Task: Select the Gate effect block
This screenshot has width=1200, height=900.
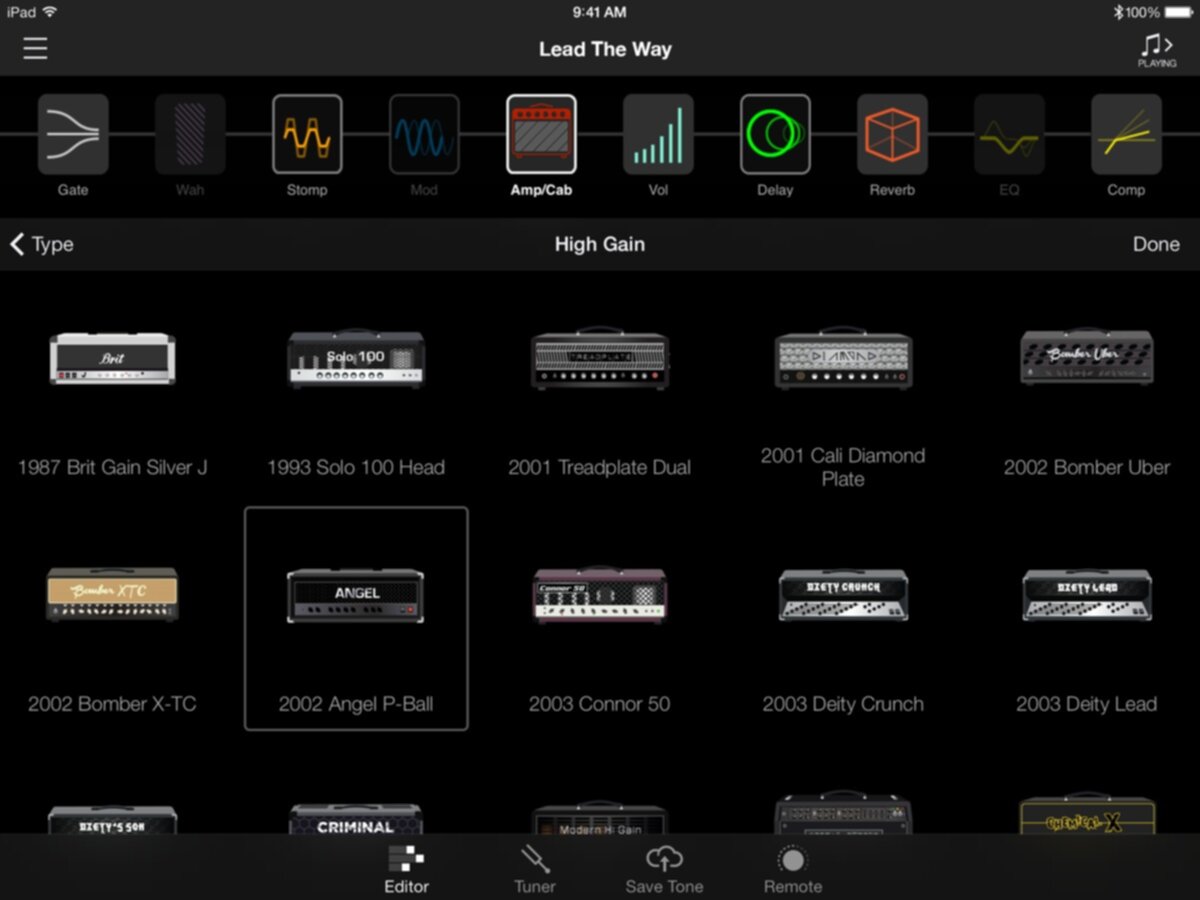Action: click(73, 135)
